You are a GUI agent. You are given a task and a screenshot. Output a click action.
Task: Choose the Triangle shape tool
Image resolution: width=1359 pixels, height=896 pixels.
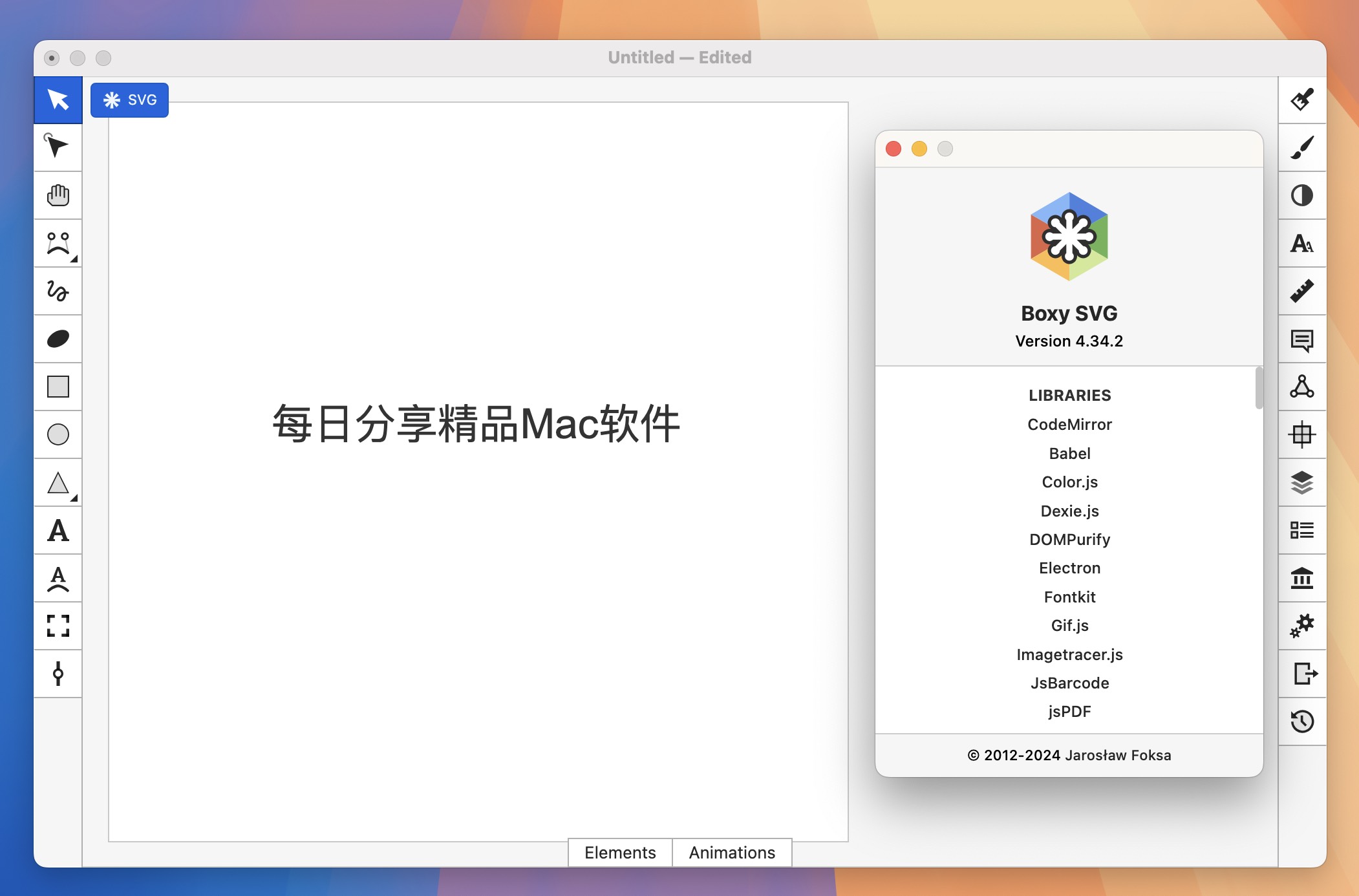58,482
